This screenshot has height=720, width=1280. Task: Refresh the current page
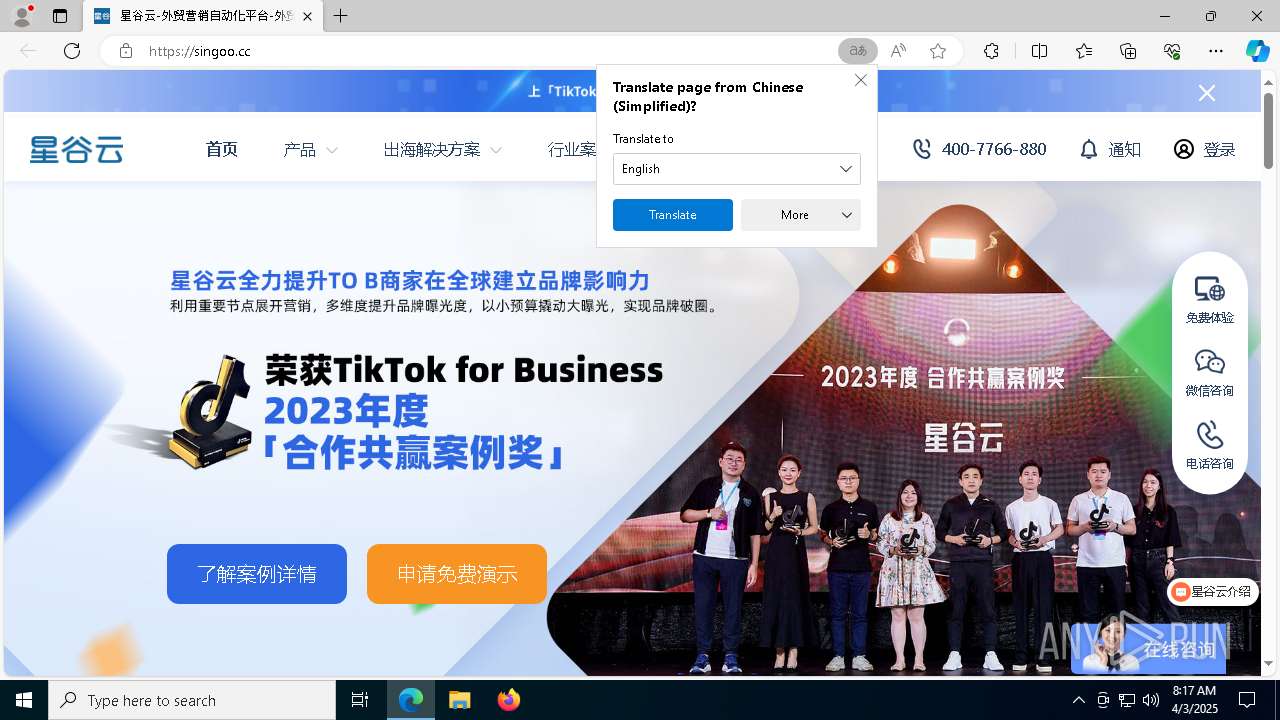(x=72, y=51)
